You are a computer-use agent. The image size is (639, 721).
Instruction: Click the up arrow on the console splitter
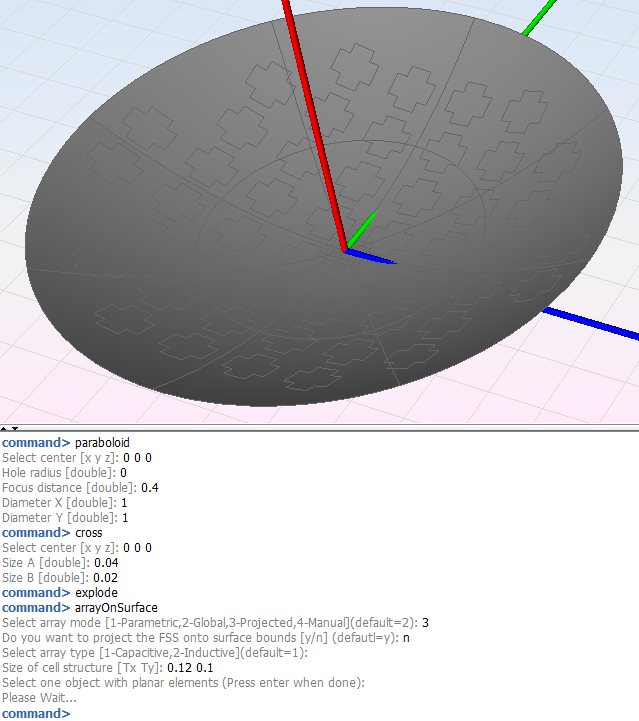point(5,428)
